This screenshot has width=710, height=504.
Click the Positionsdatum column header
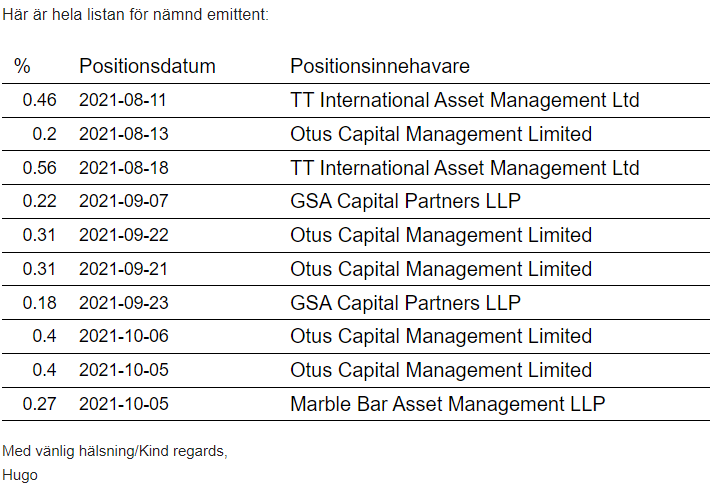[x=147, y=66]
